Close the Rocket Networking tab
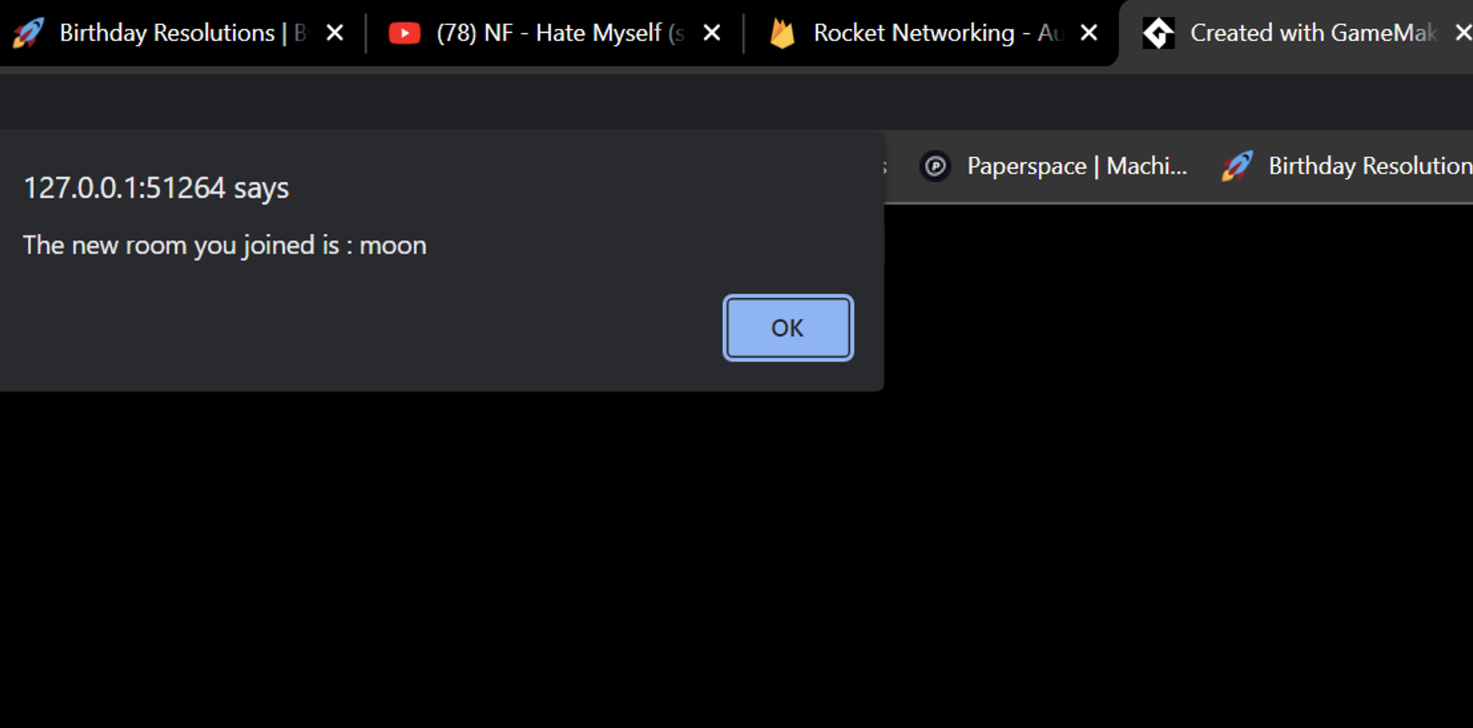Screen dimensions: 1473x728 tap(1089, 33)
